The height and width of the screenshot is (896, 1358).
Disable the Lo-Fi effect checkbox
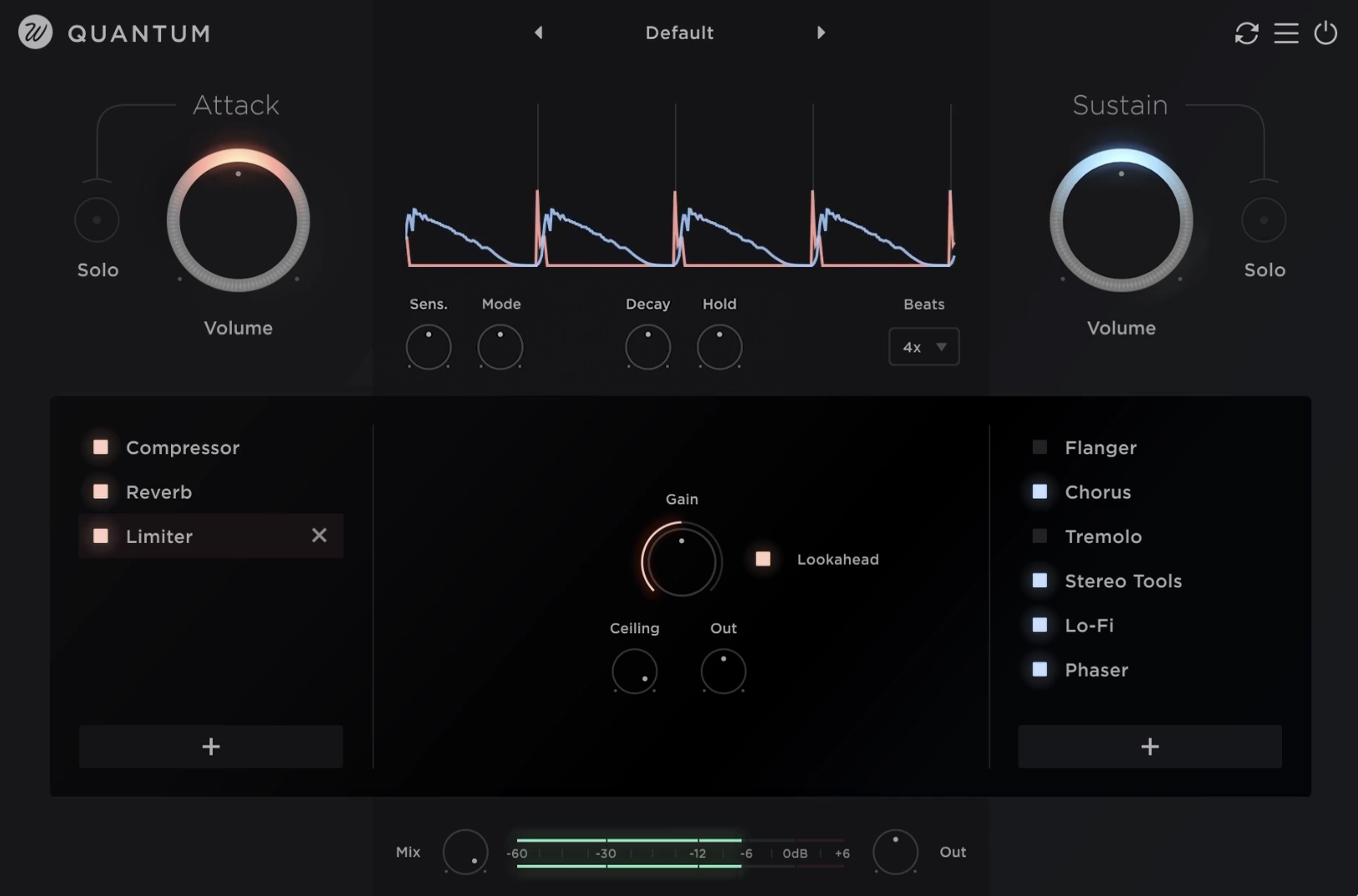[x=1040, y=625]
